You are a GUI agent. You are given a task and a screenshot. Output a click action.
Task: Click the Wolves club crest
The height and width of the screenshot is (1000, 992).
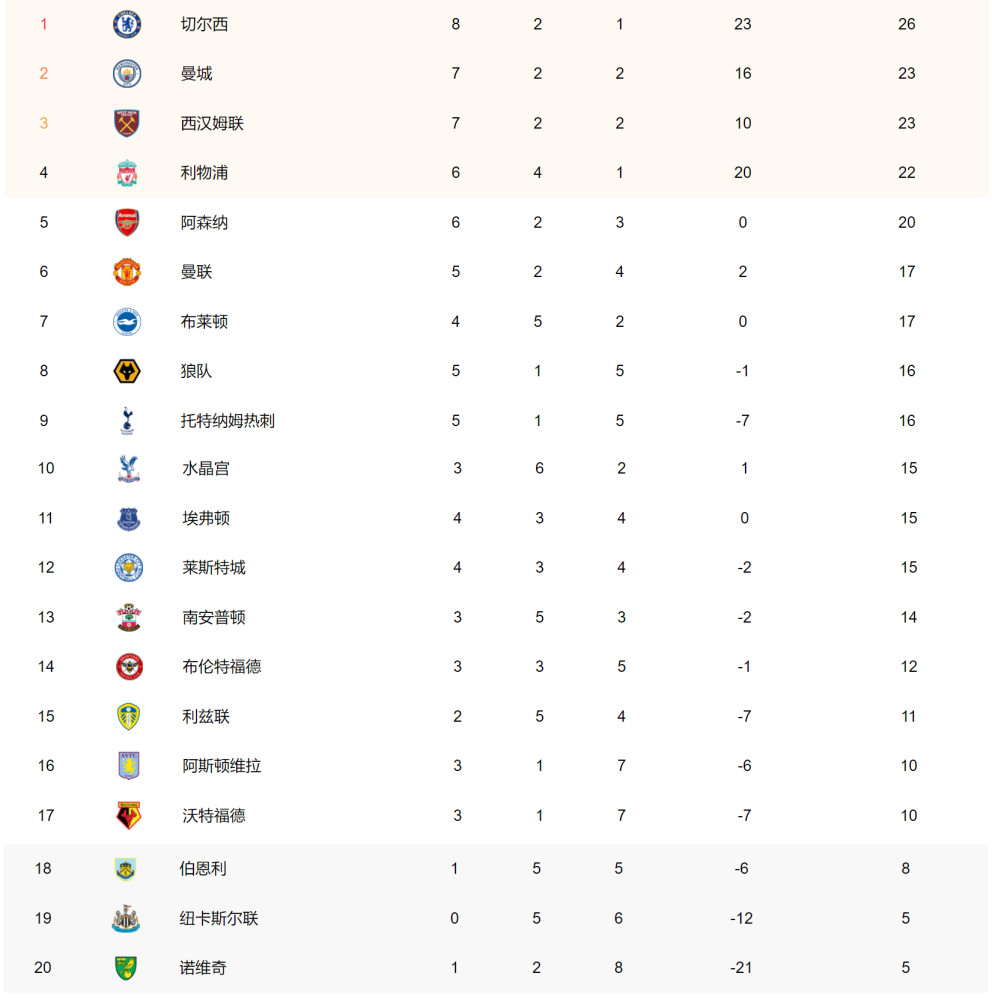[x=127, y=371]
